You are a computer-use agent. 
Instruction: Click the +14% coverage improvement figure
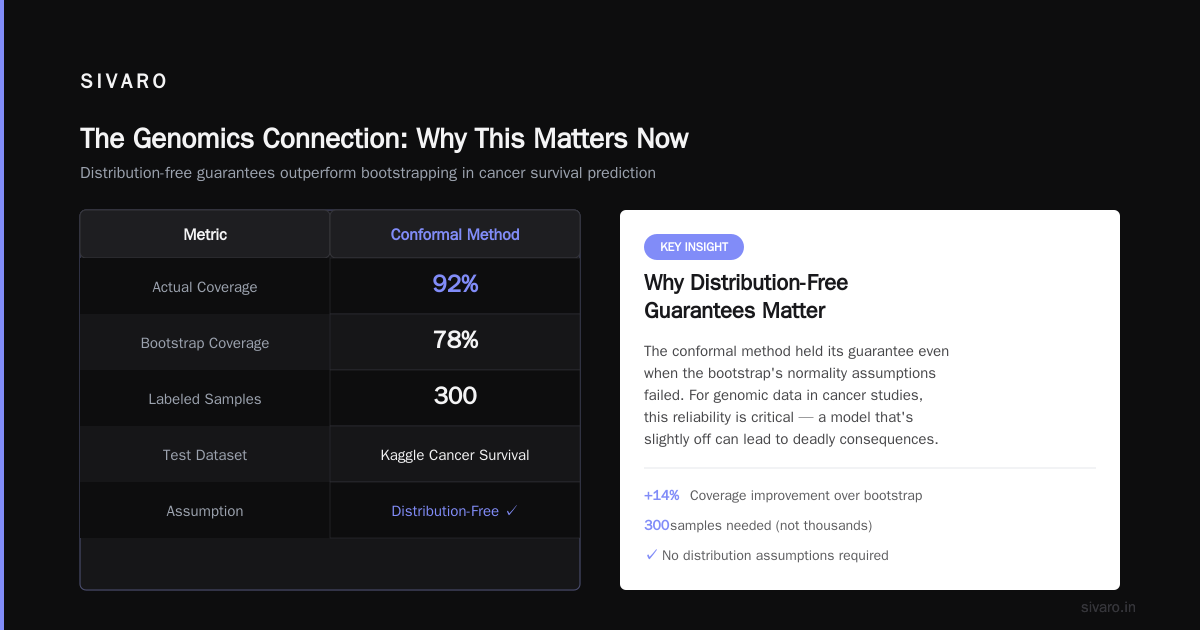coord(662,495)
